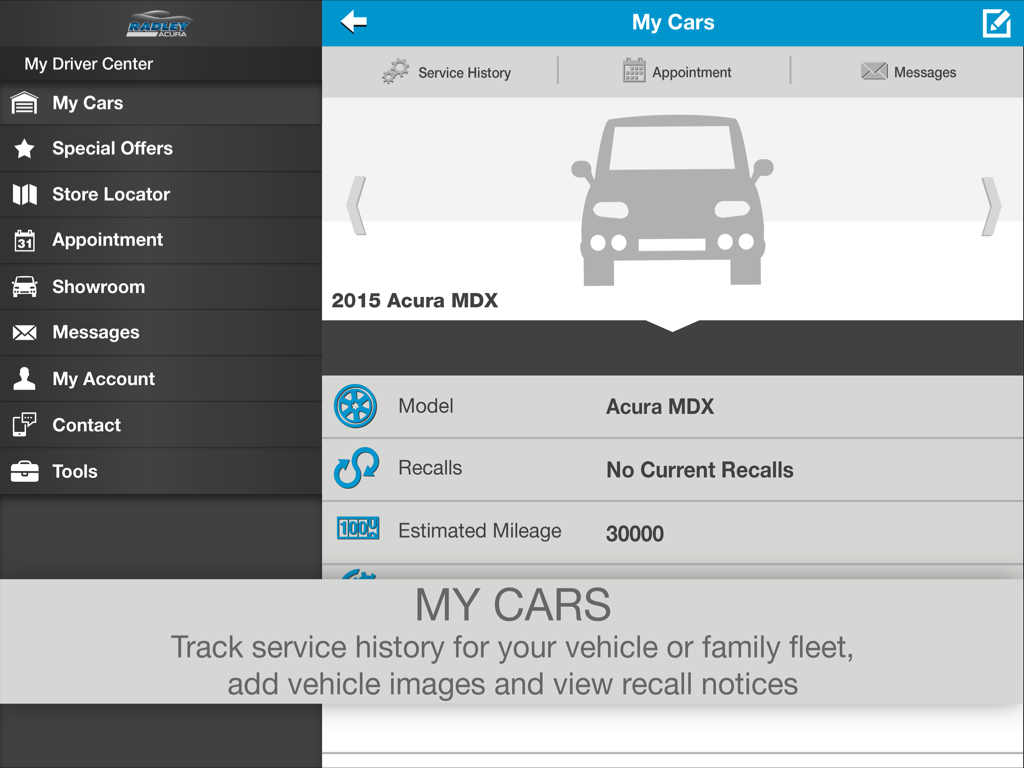The image size is (1024, 768).
Task: Click the wheel icon beside Model
Action: [x=355, y=406]
